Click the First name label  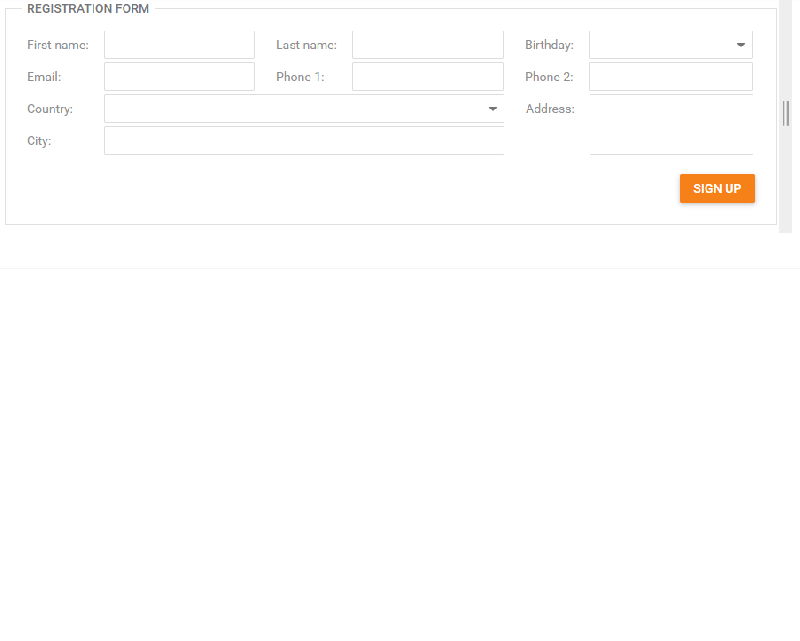(57, 45)
